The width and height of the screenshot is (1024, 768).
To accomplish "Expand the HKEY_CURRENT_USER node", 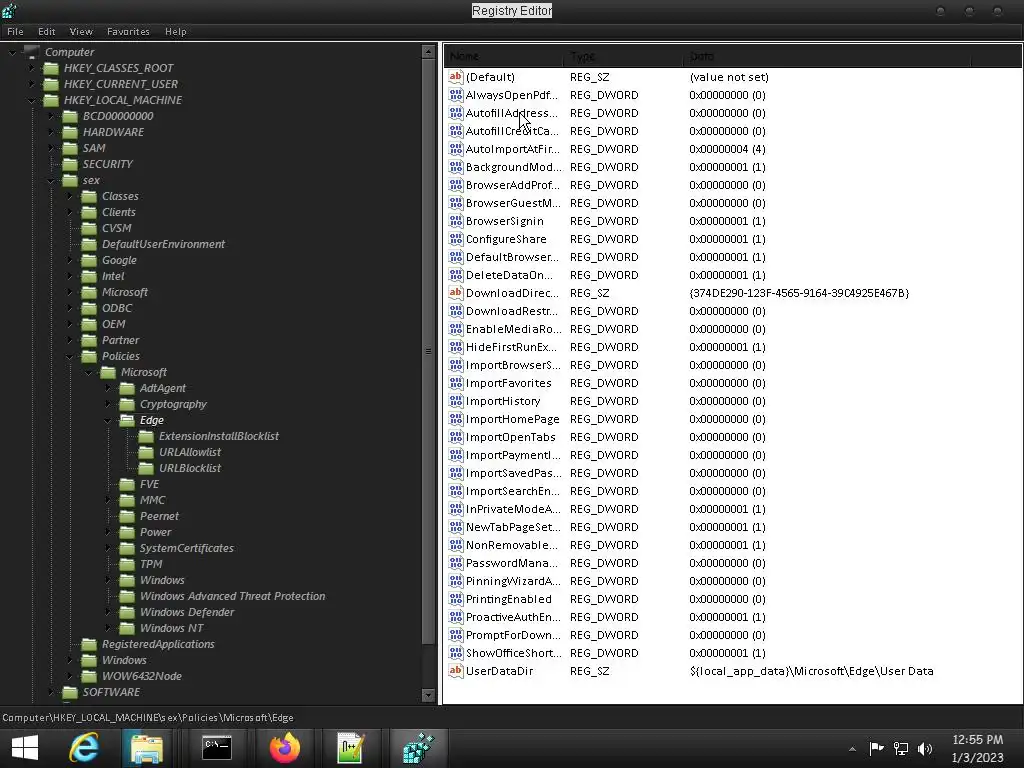I will 31,84.
